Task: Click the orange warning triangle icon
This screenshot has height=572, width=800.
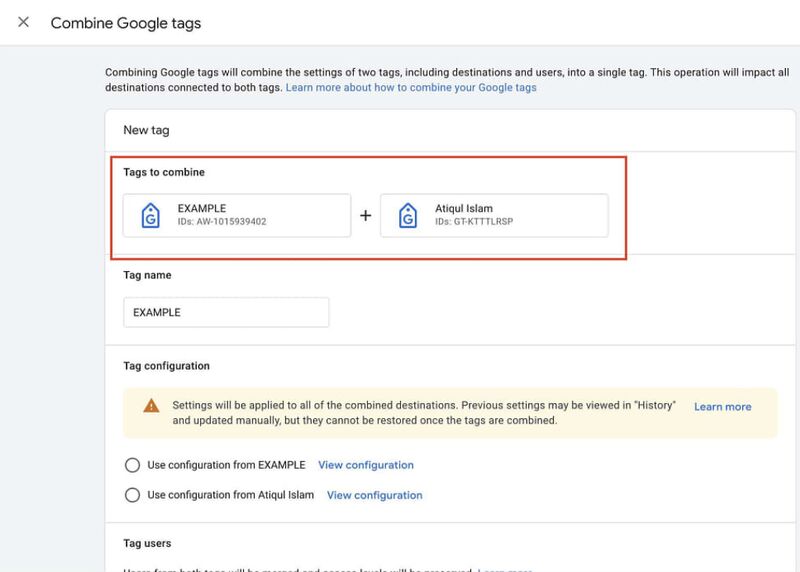Action: 151,406
